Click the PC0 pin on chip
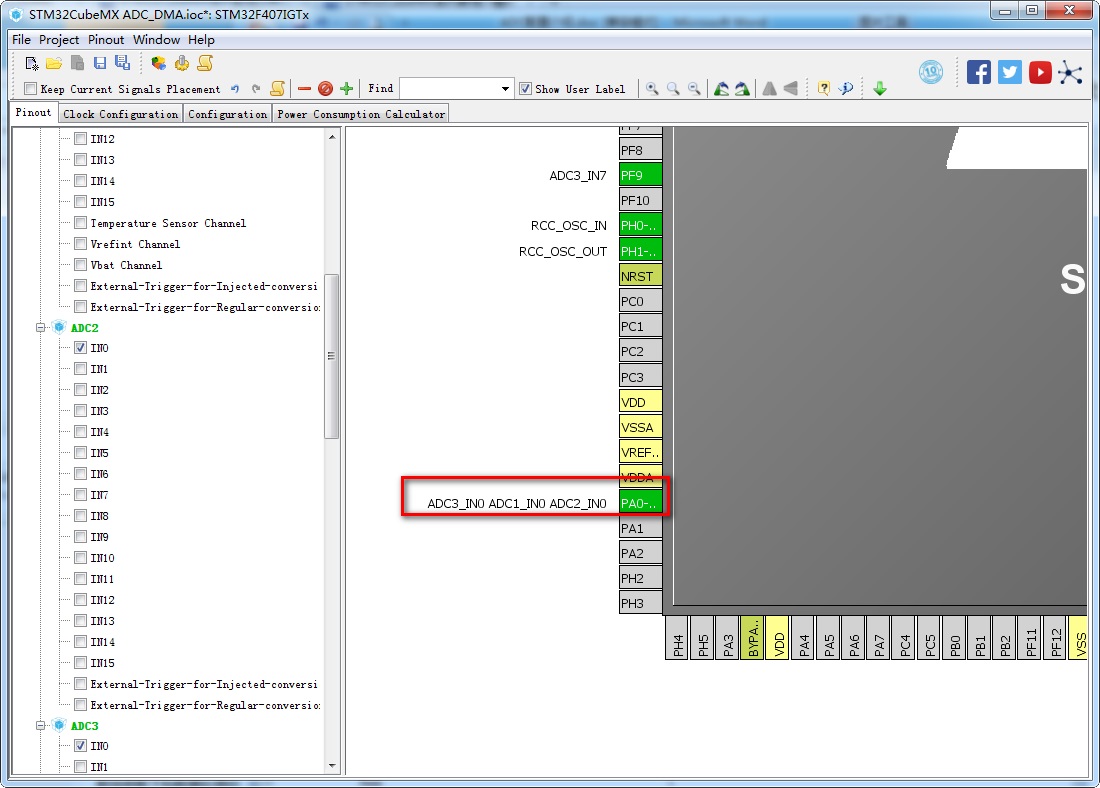This screenshot has width=1100, height=788. [640, 301]
